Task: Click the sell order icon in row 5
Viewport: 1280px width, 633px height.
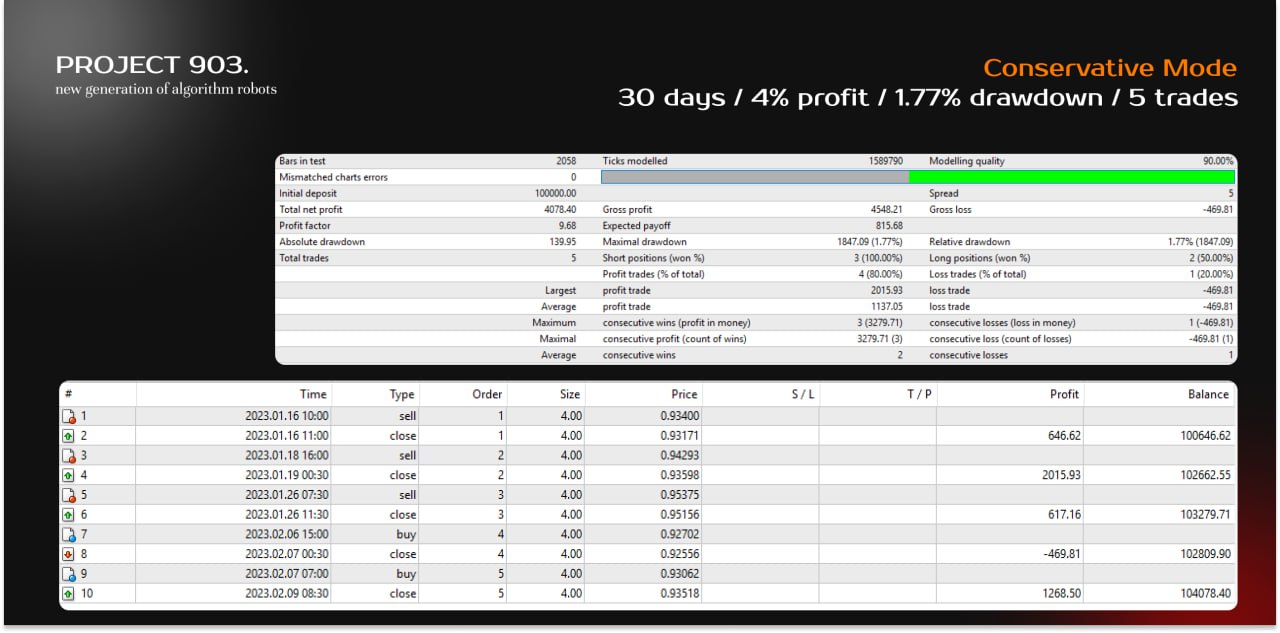Action: [x=69, y=495]
